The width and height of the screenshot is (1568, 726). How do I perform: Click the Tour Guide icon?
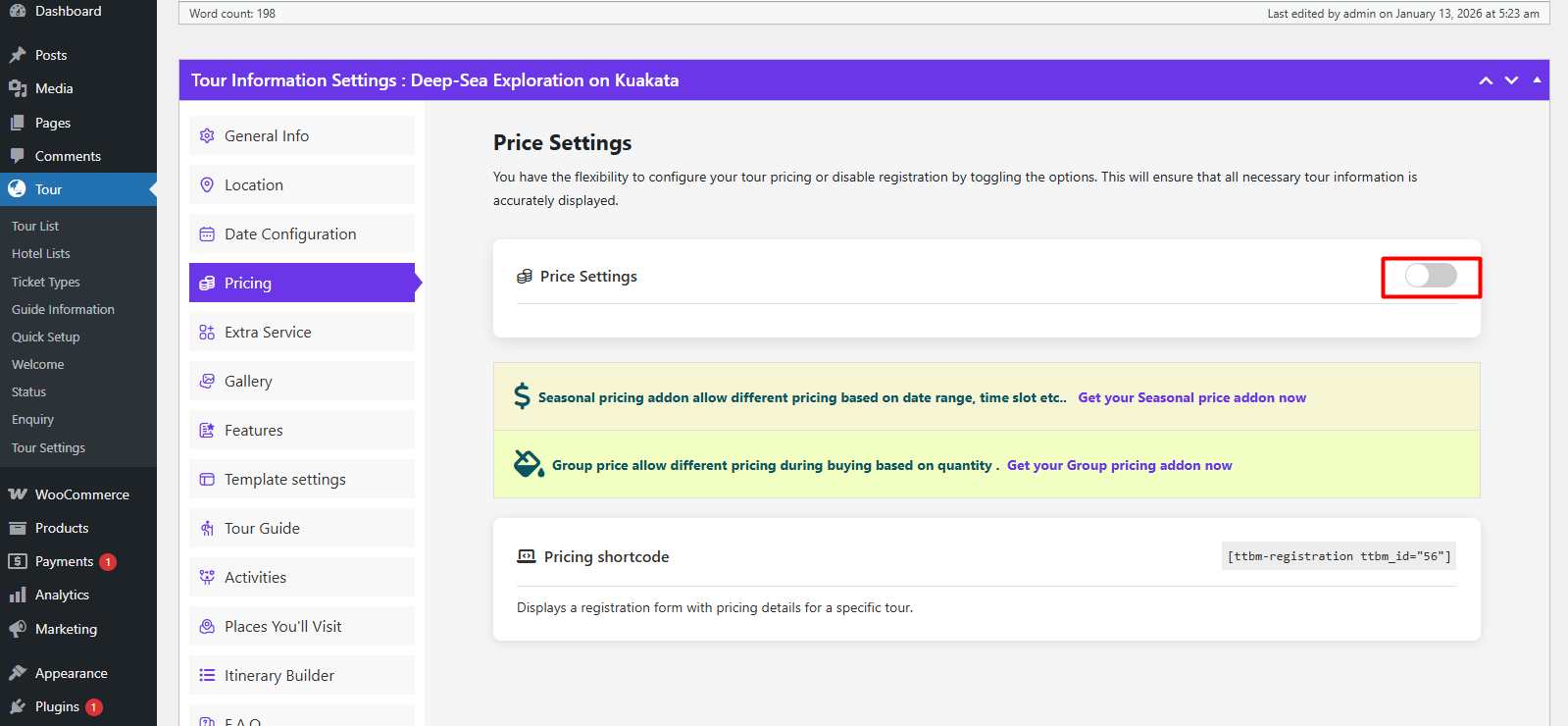(x=207, y=529)
